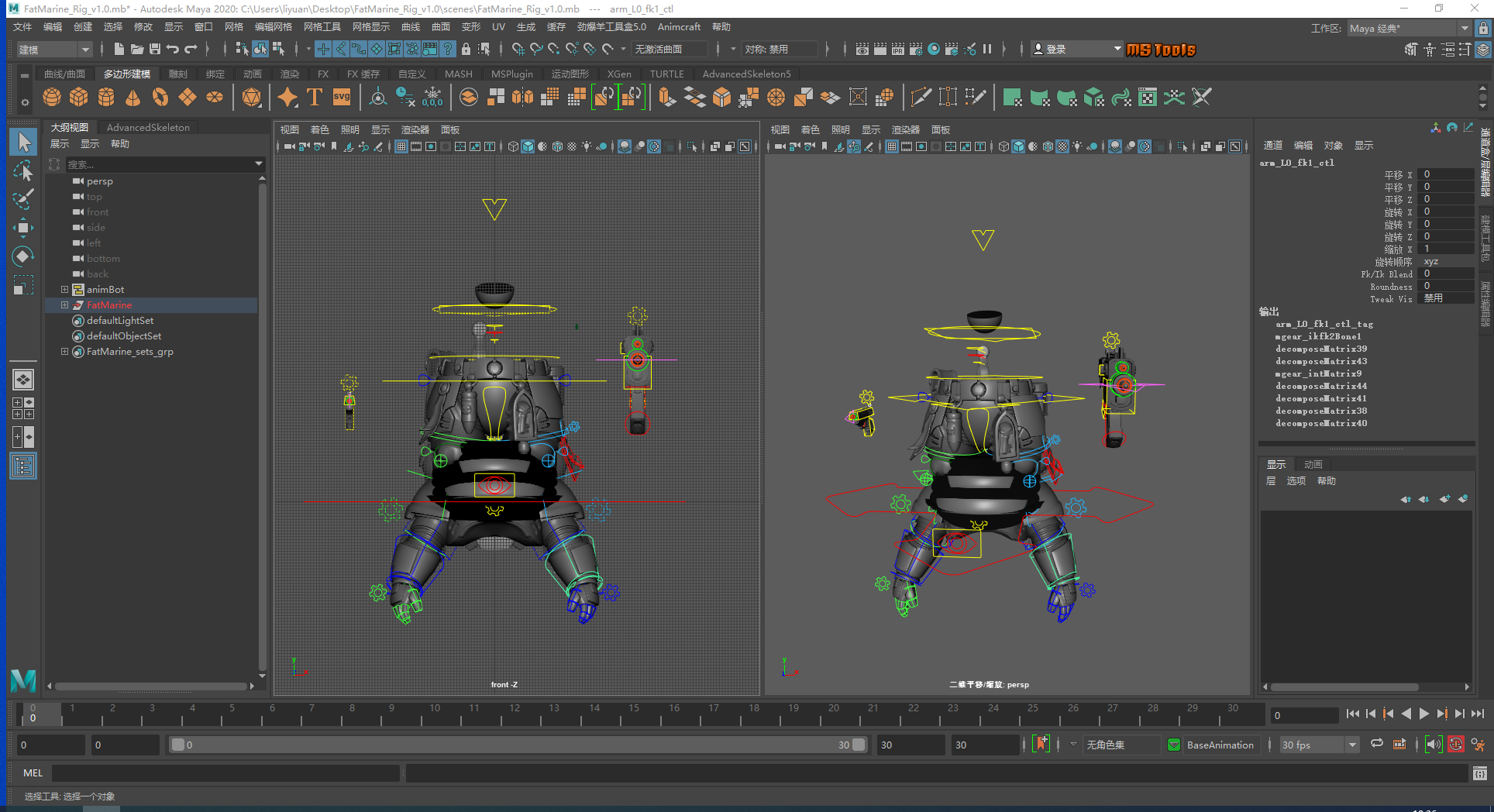Click the playback range slider bar

(x=518, y=745)
